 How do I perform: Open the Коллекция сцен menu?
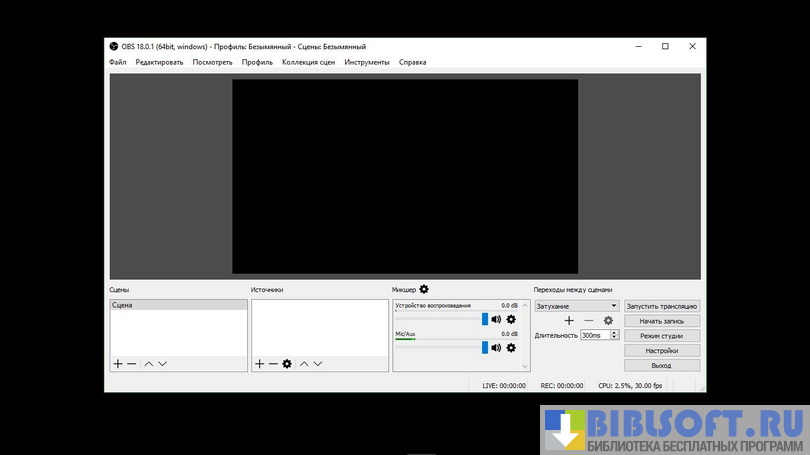pos(308,62)
